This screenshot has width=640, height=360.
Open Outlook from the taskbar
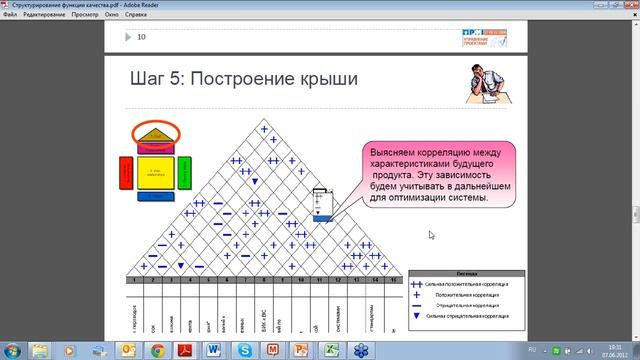click(128, 351)
